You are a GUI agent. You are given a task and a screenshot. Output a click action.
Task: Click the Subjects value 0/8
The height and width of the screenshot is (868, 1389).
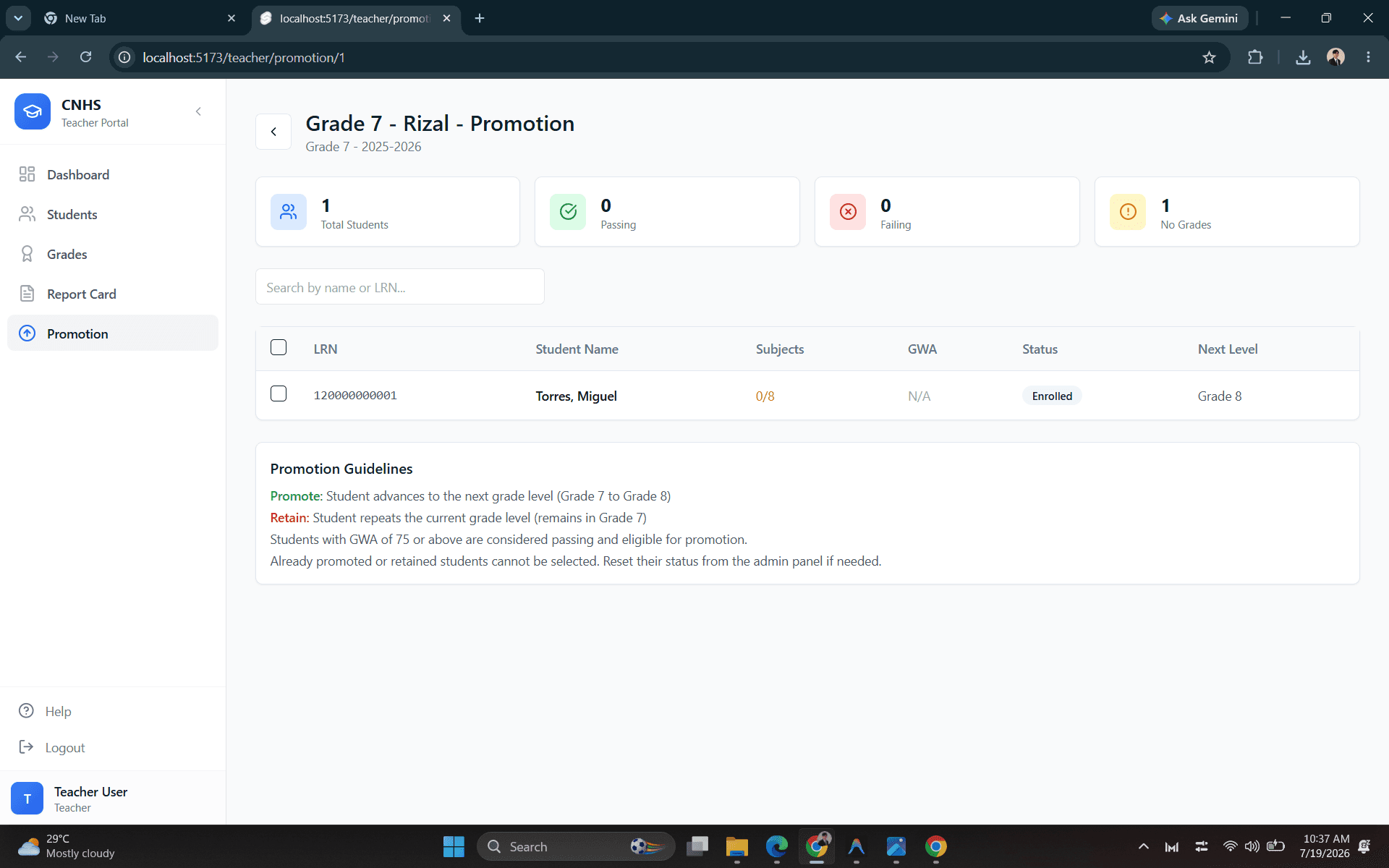(765, 396)
